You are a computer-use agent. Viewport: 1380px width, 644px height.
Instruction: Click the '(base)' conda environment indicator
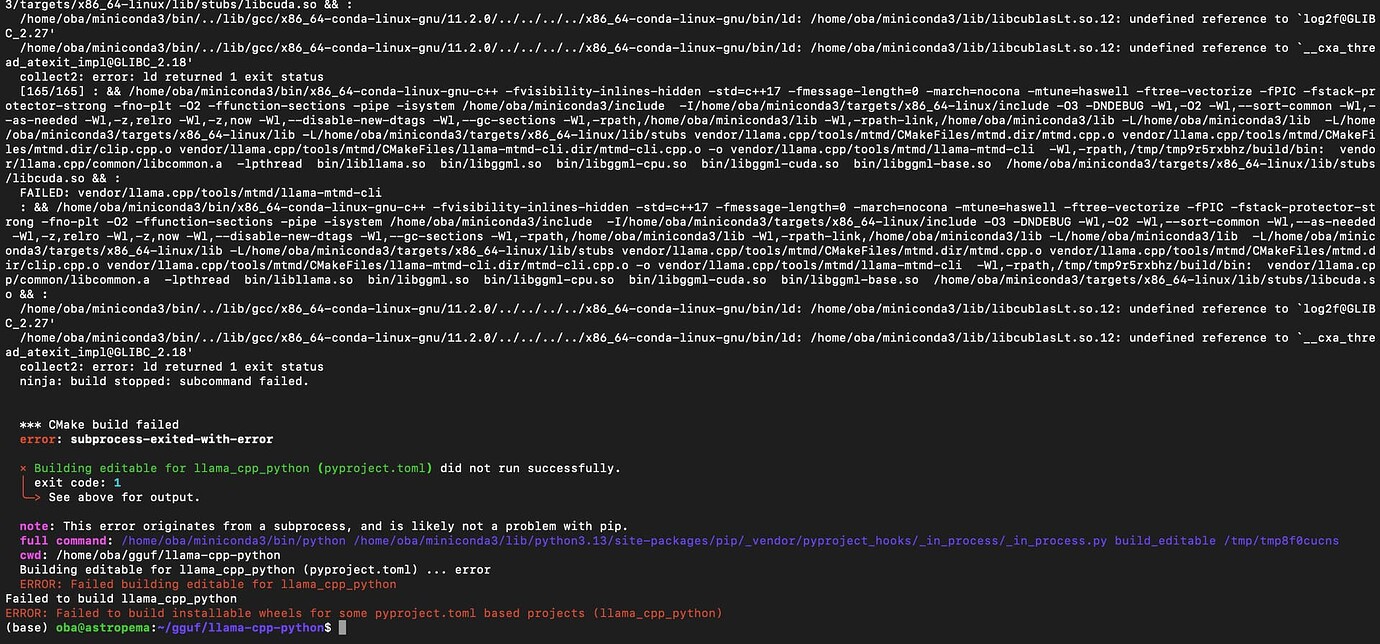pyautogui.click(x=23, y=627)
